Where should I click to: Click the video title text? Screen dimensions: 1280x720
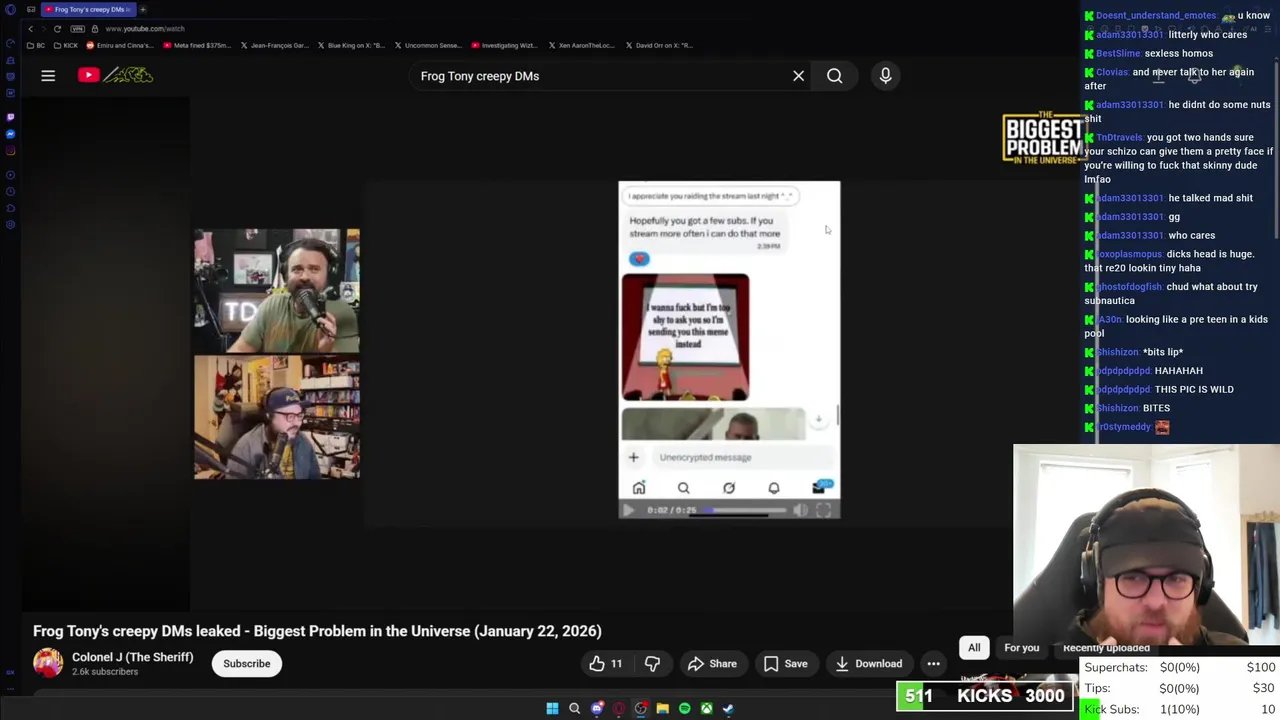(x=317, y=631)
